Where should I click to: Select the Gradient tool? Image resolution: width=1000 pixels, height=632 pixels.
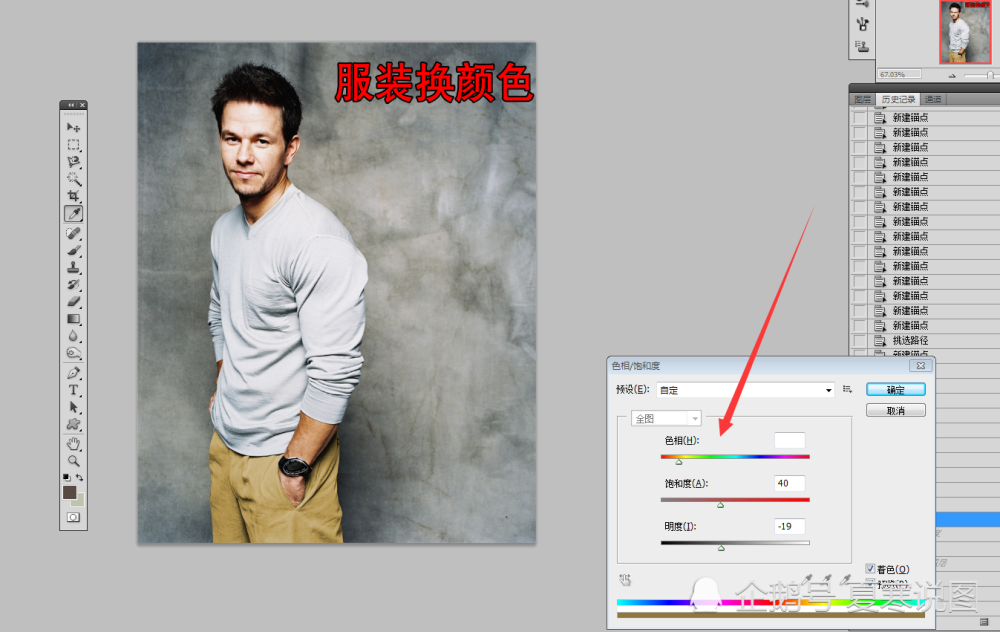pos(73,319)
